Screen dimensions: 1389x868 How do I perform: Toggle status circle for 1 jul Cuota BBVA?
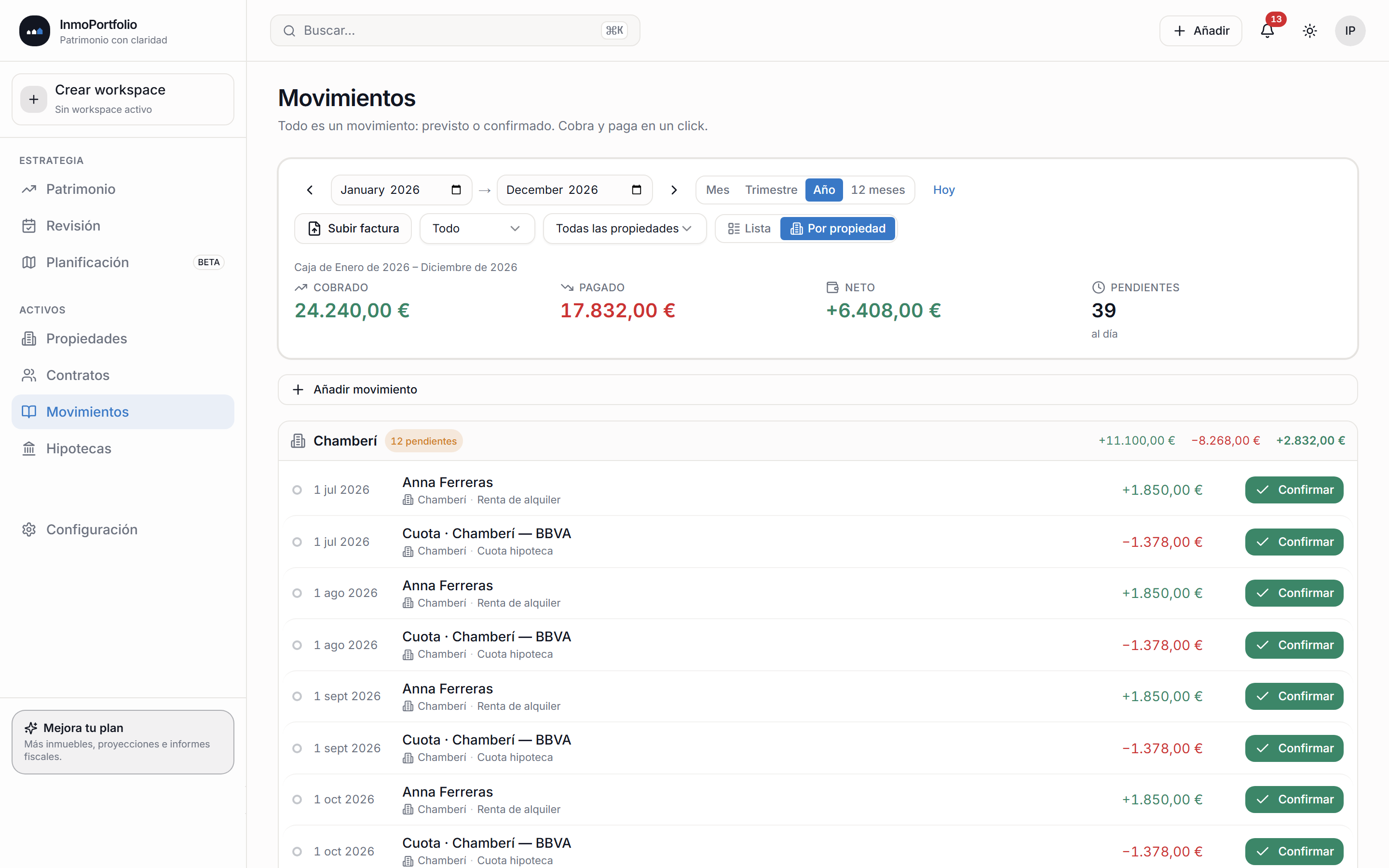point(297,542)
